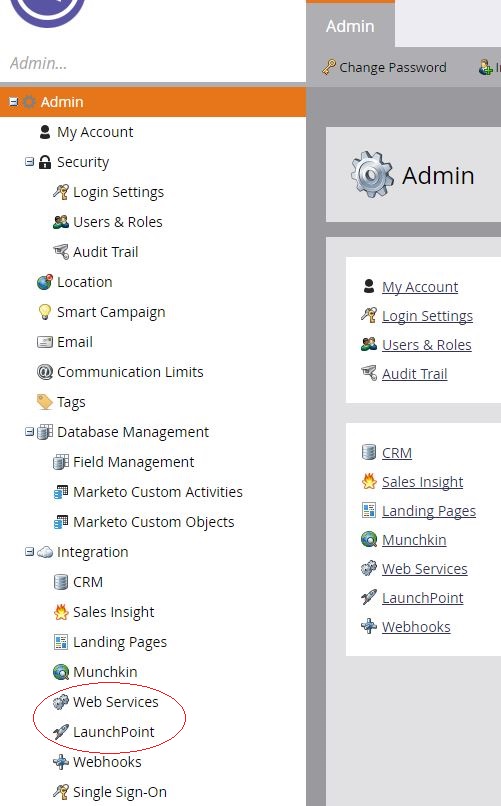Open Single Sign-On tree item
The image size is (501, 806).
click(x=120, y=792)
